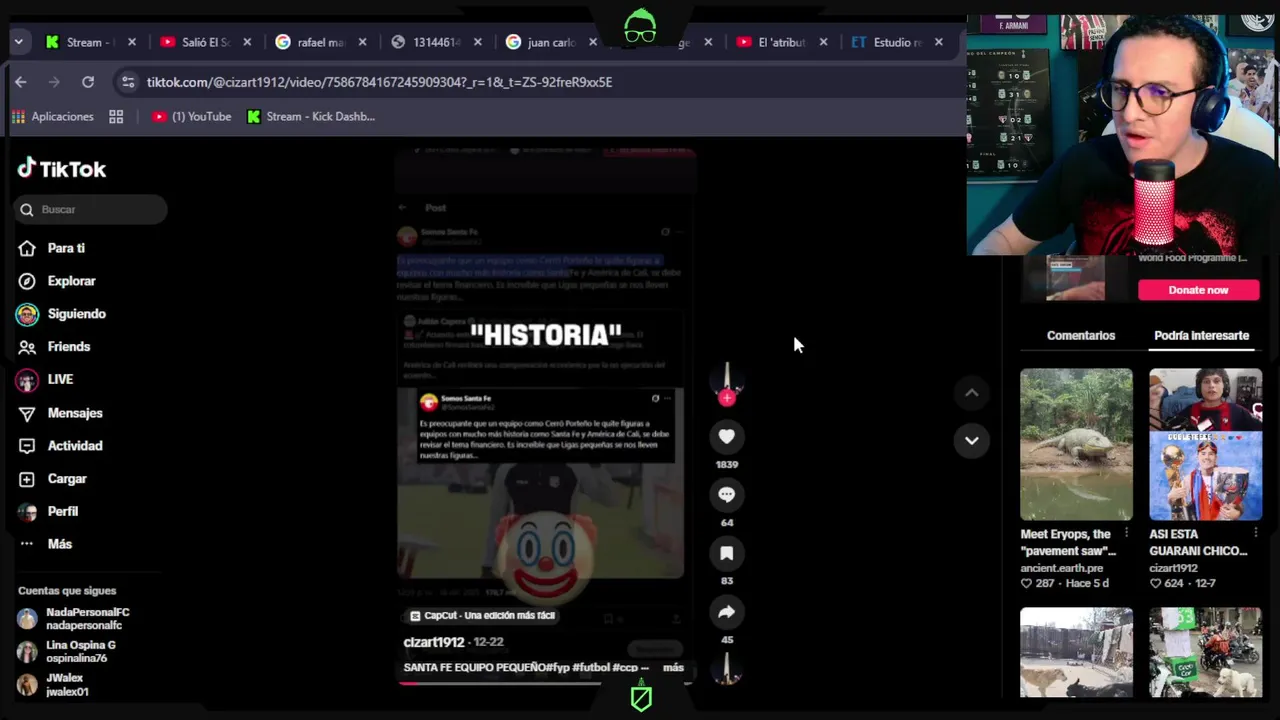Screen dimensions: 1280x720
Task: Seek on the video progress bar
Action: pyautogui.click(x=545, y=683)
